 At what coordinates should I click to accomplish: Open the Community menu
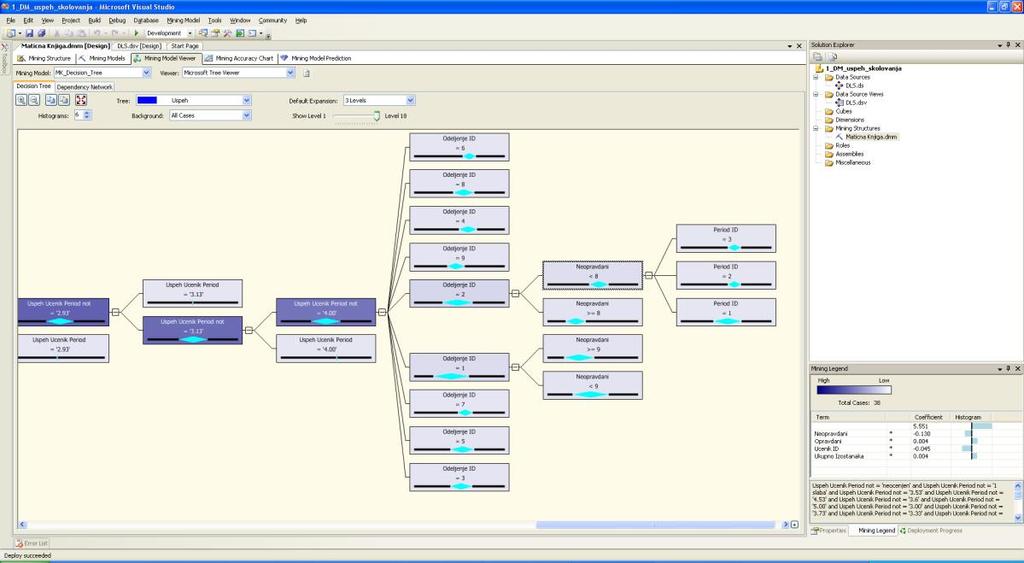(x=272, y=21)
